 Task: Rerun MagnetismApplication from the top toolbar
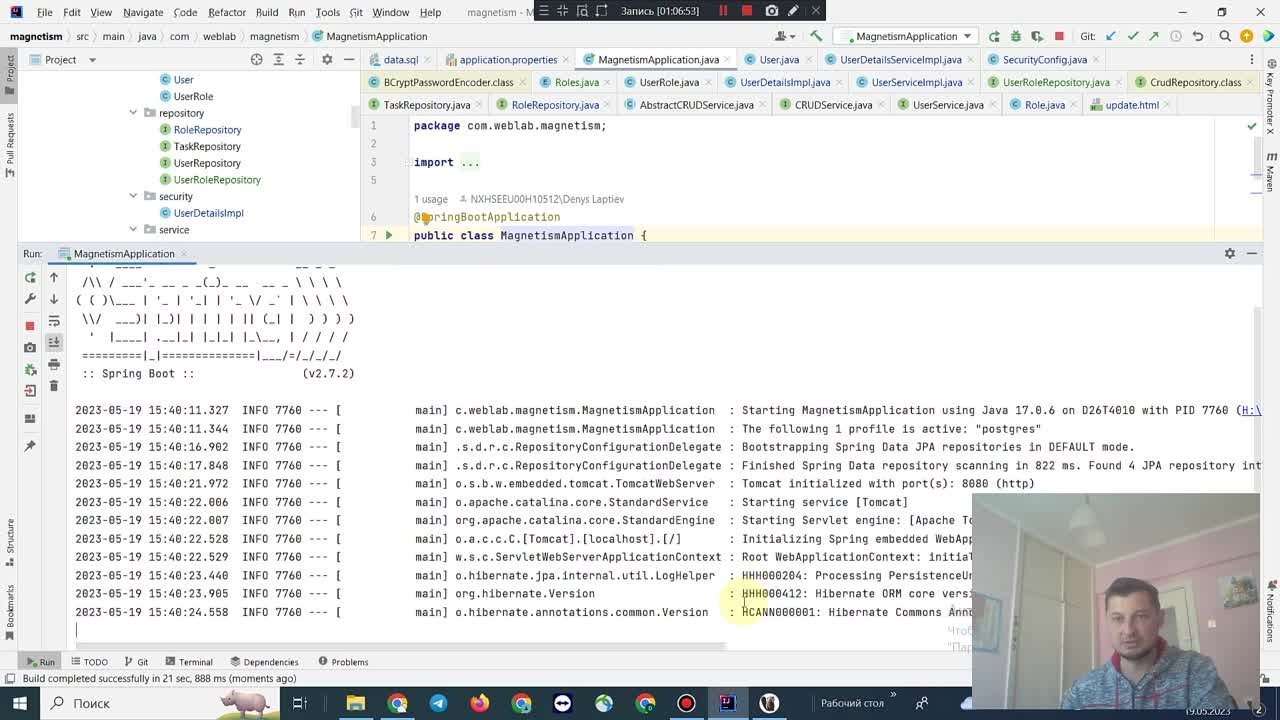(994, 36)
